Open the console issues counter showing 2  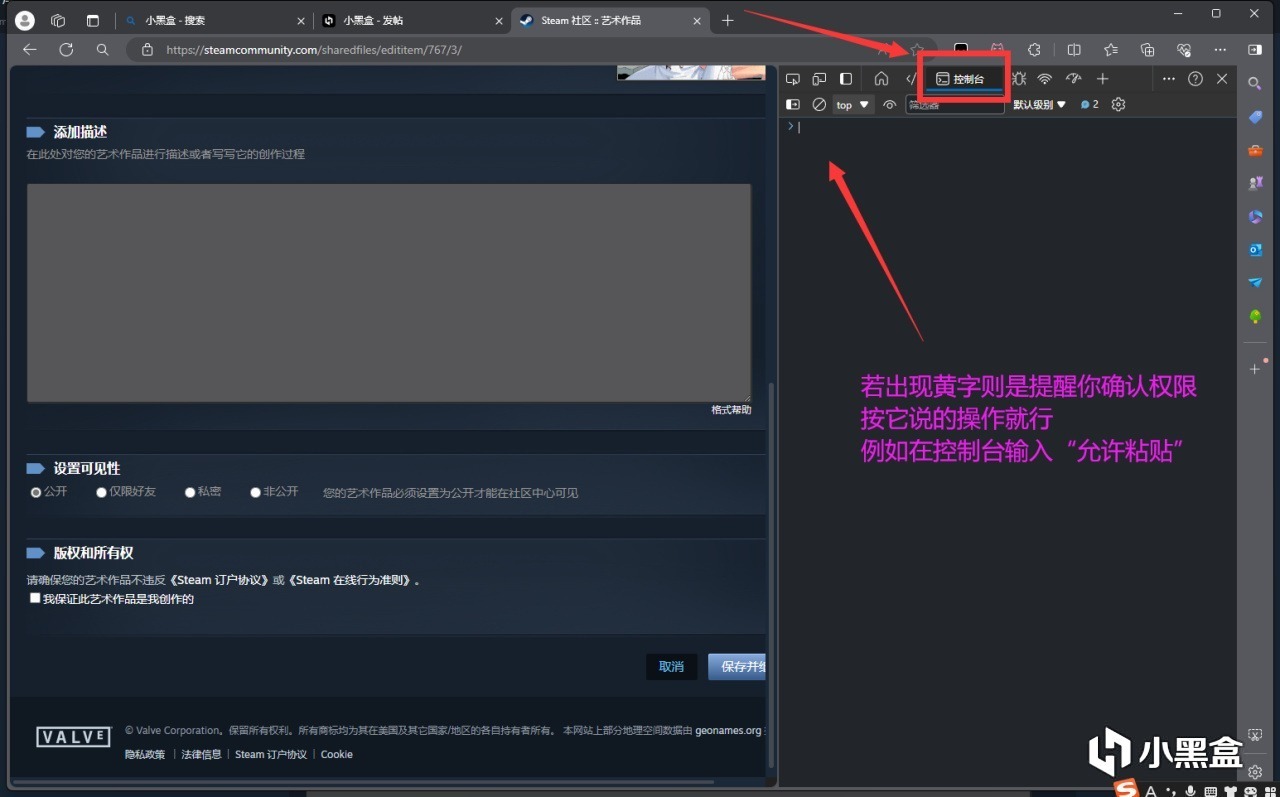[1090, 105]
